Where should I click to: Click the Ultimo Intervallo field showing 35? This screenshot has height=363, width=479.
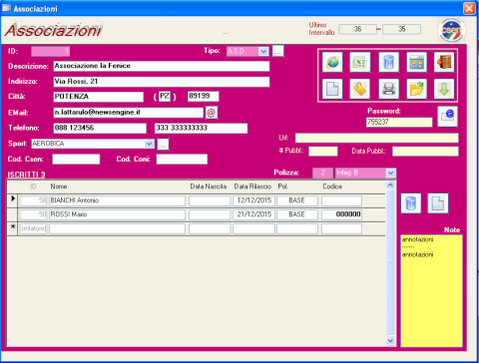click(401, 29)
